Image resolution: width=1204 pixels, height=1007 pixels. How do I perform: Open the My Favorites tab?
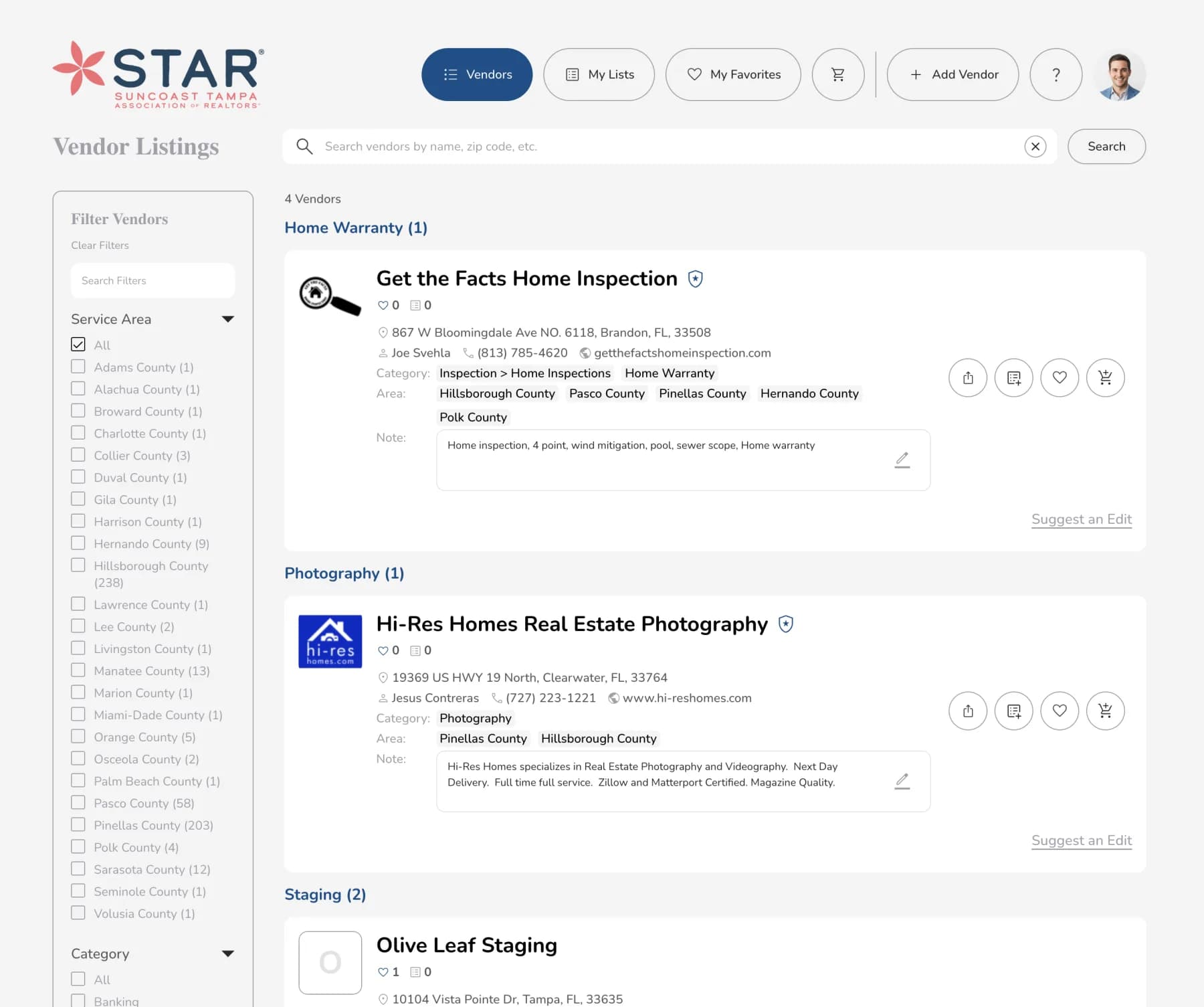(733, 74)
